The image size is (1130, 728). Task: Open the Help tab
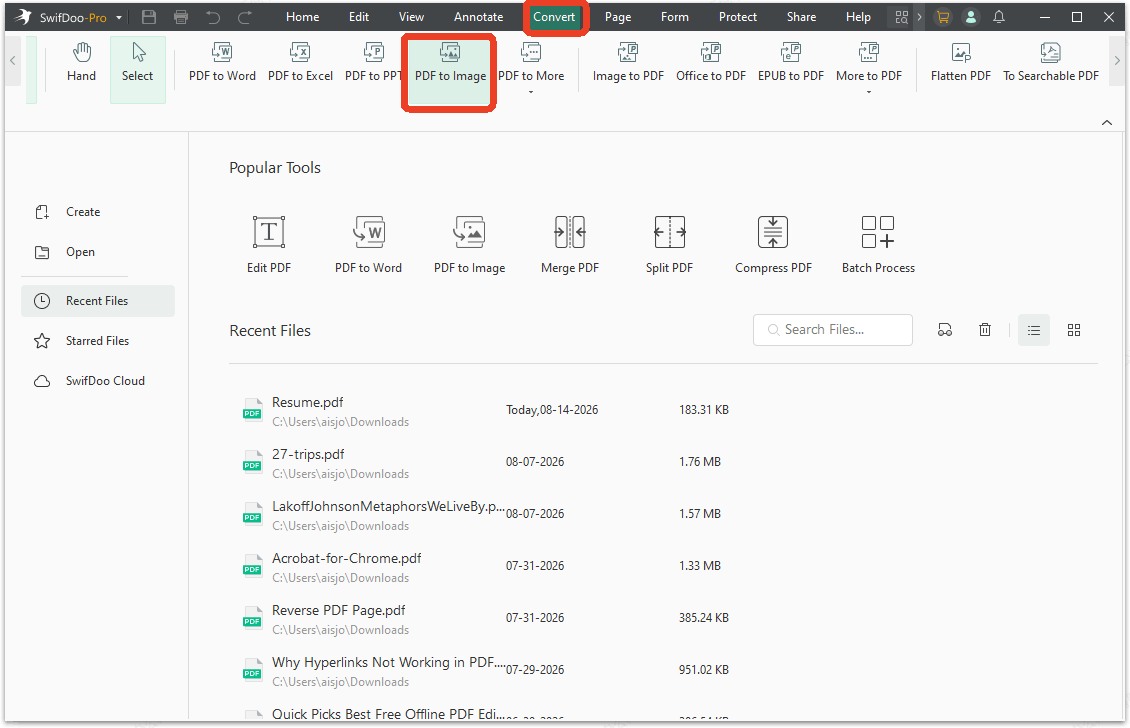858,17
